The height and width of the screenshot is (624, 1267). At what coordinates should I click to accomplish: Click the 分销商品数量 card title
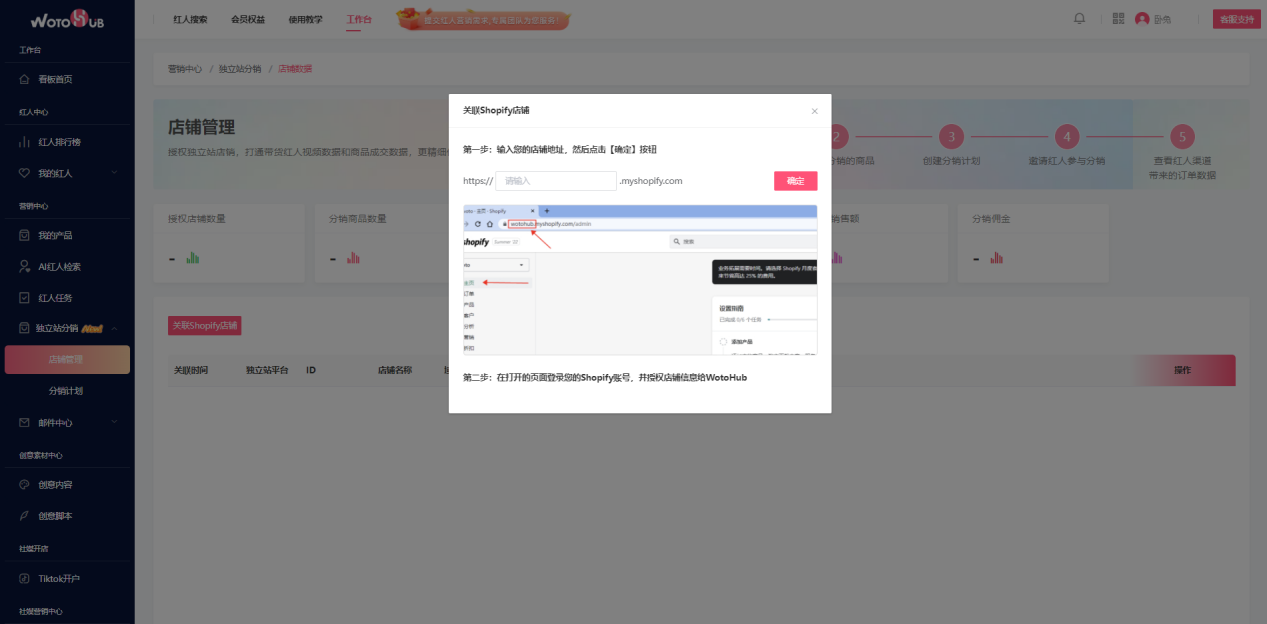point(358,218)
